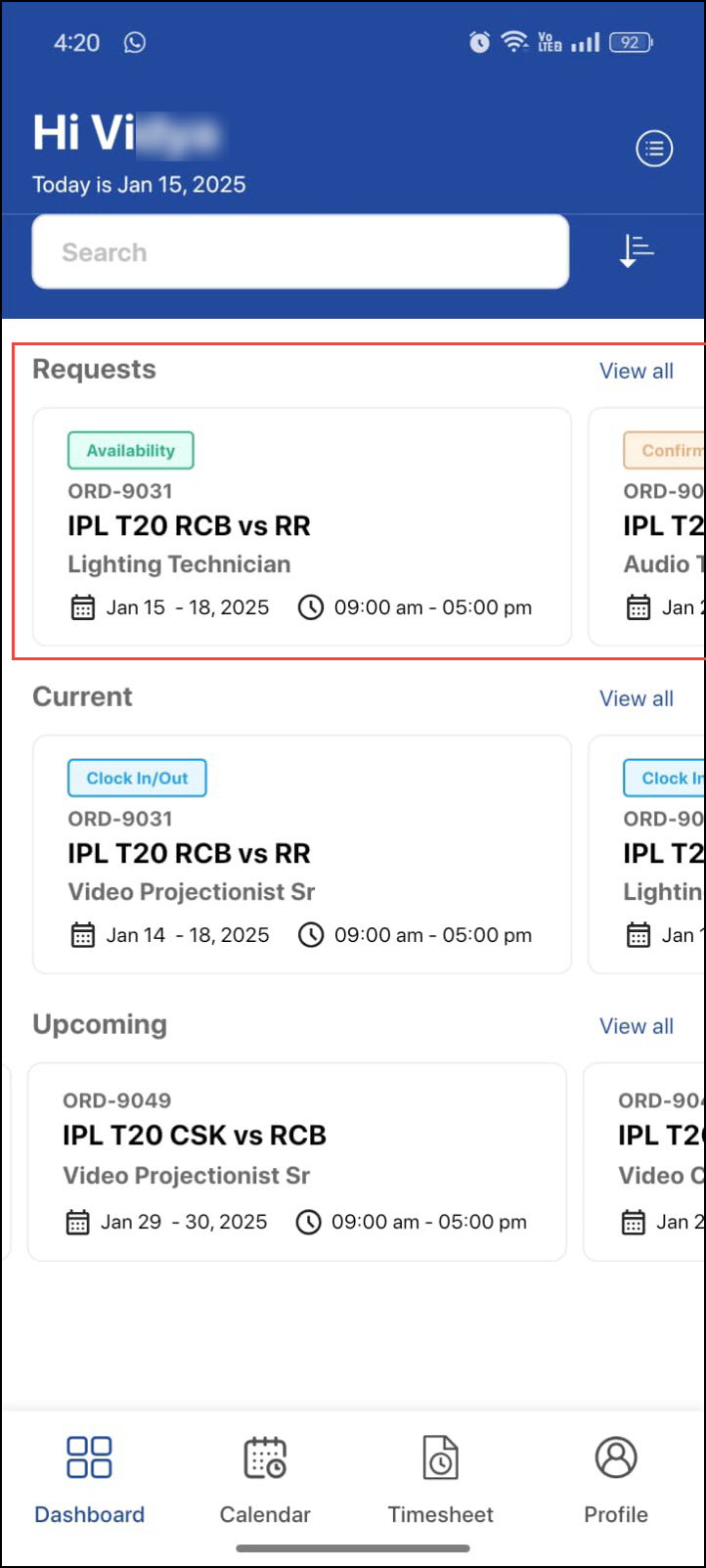Tap clock icon on IPL T20 CSK vs RCB card
The image size is (706, 1568).
coord(309,1222)
